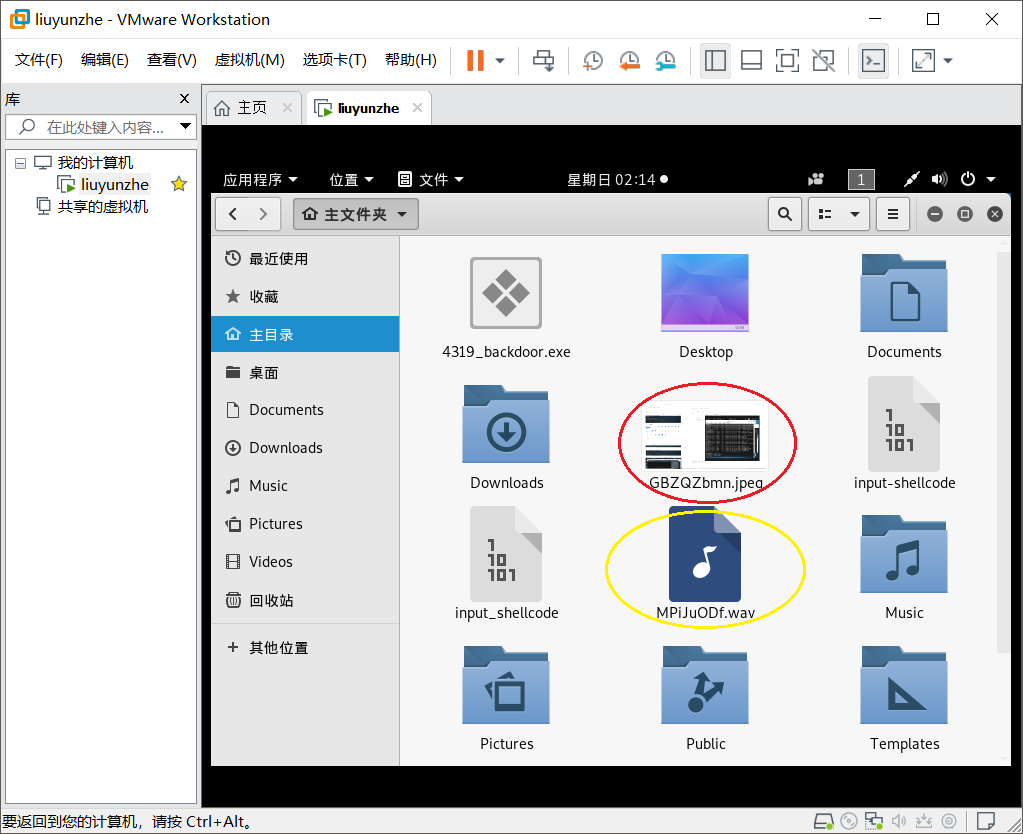Image resolution: width=1023 pixels, height=834 pixels.
Task: Select 共享的虚拟机 in the library tree
Action: pyautogui.click(x=102, y=207)
